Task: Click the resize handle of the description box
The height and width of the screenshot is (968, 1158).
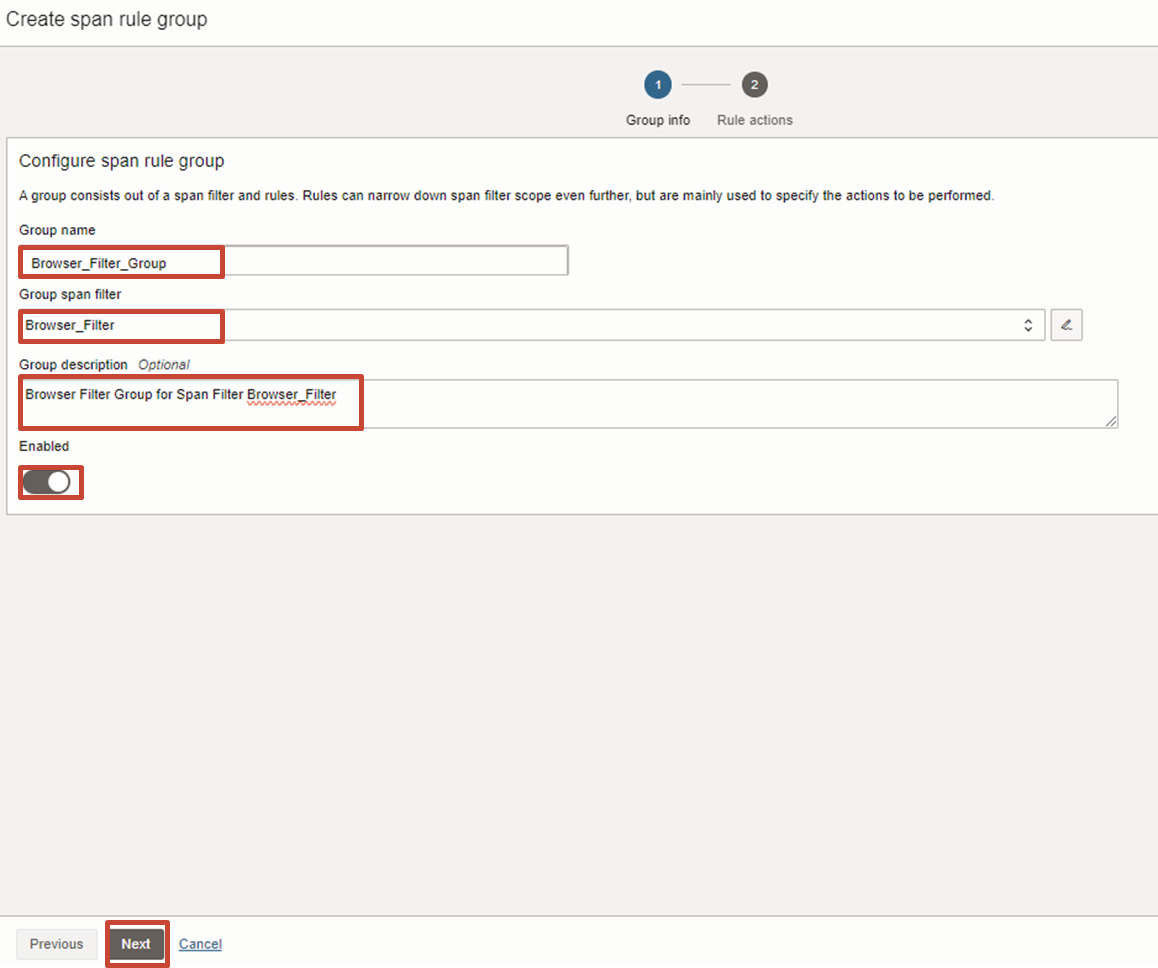Action: [x=1111, y=421]
